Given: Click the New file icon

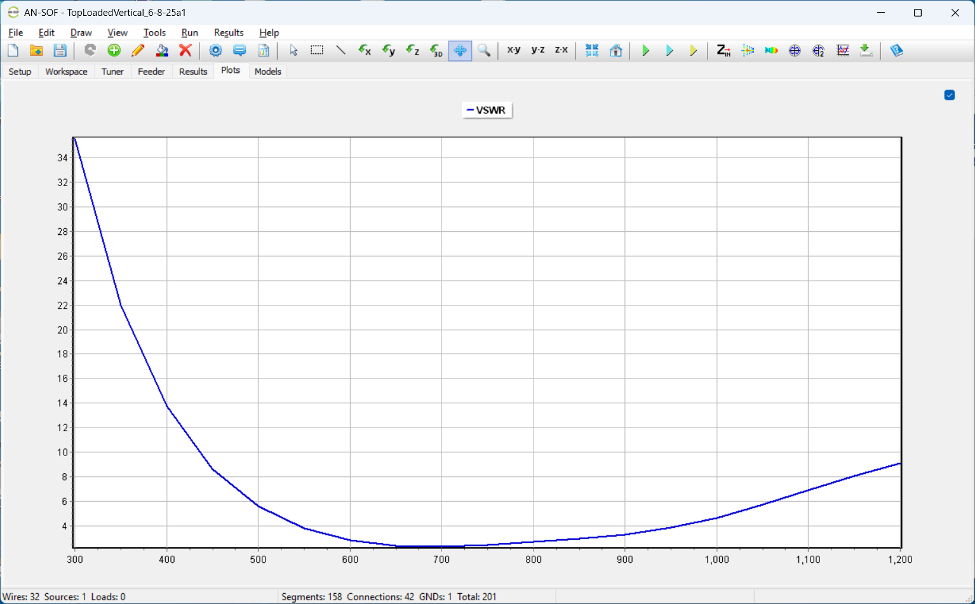Looking at the screenshot, I should (13, 50).
